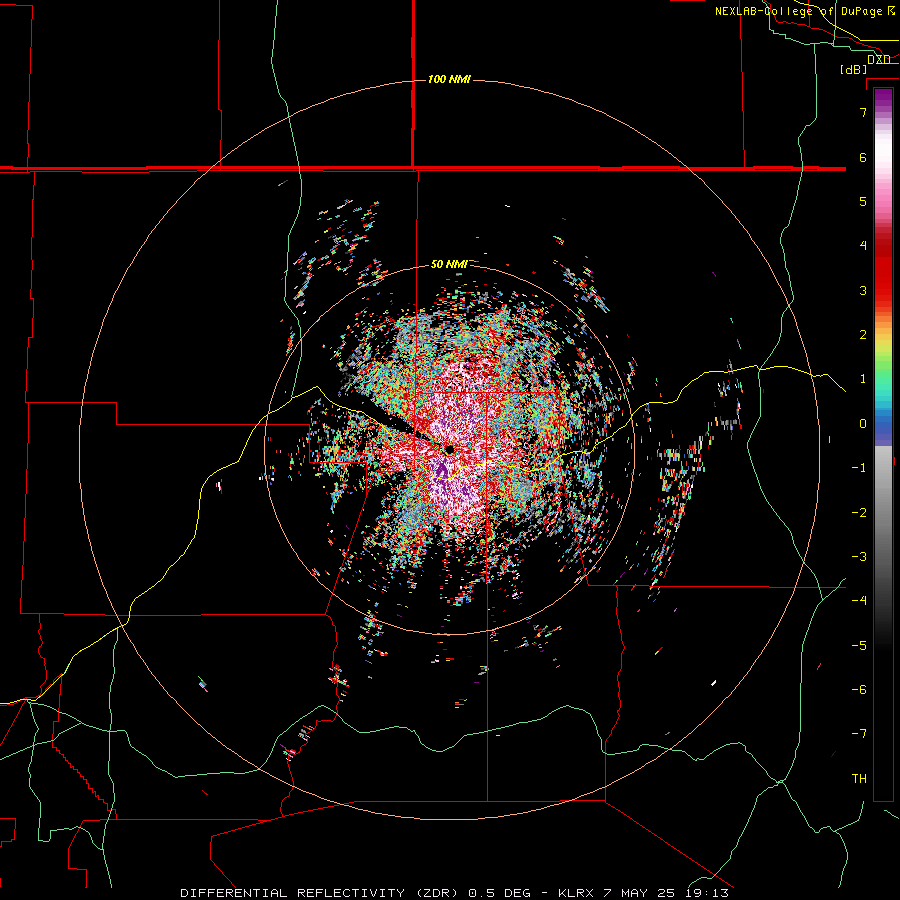Click the 50 NMI range ring label
This screenshot has width=900, height=900.
pos(449,264)
